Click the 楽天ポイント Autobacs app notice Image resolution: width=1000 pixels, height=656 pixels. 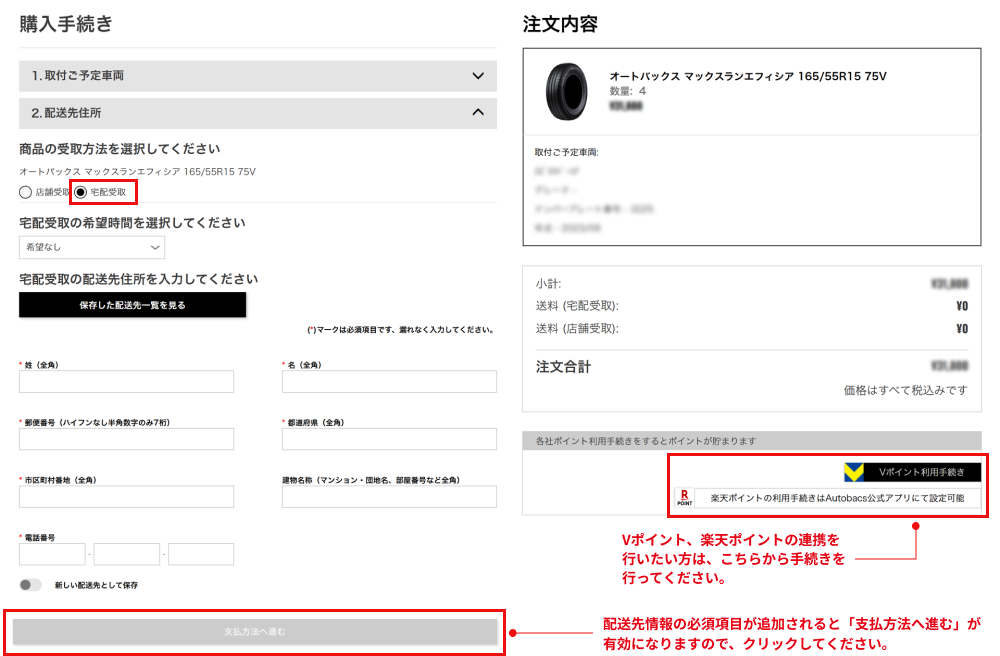pyautogui.click(x=836, y=497)
